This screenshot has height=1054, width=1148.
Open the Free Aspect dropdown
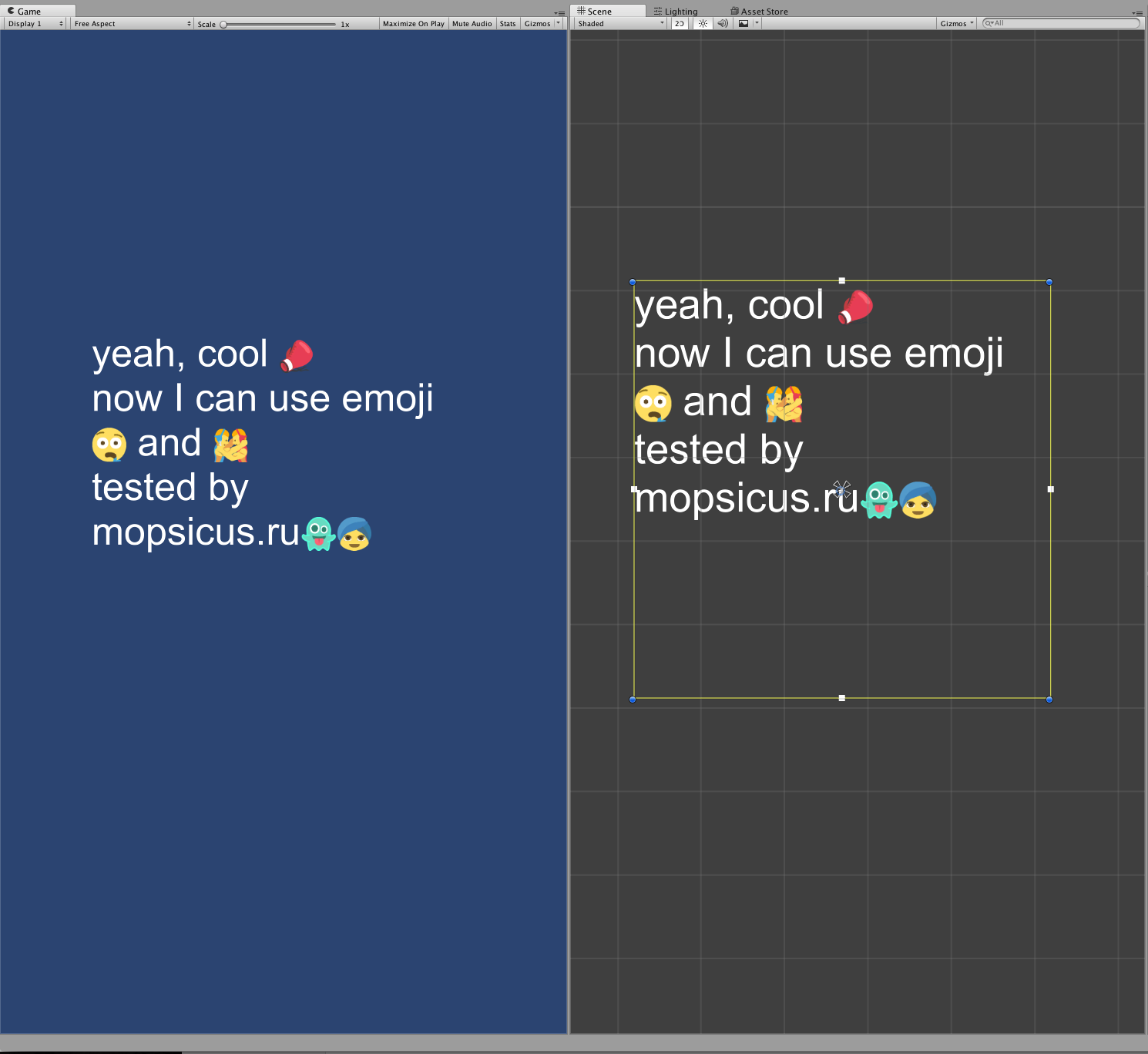132,24
